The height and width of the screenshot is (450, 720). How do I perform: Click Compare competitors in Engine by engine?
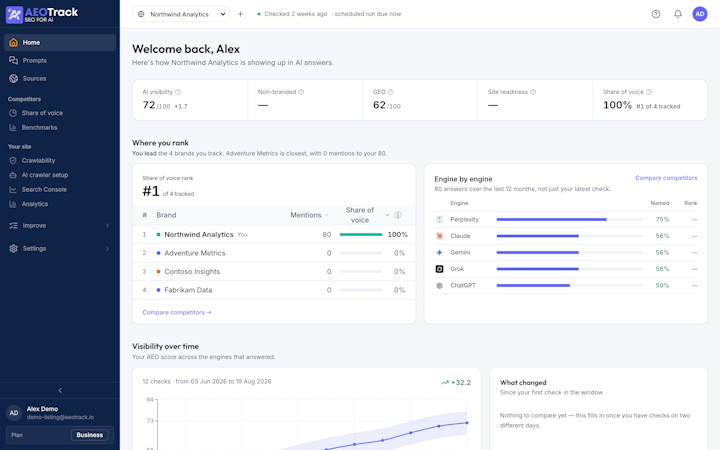666,178
